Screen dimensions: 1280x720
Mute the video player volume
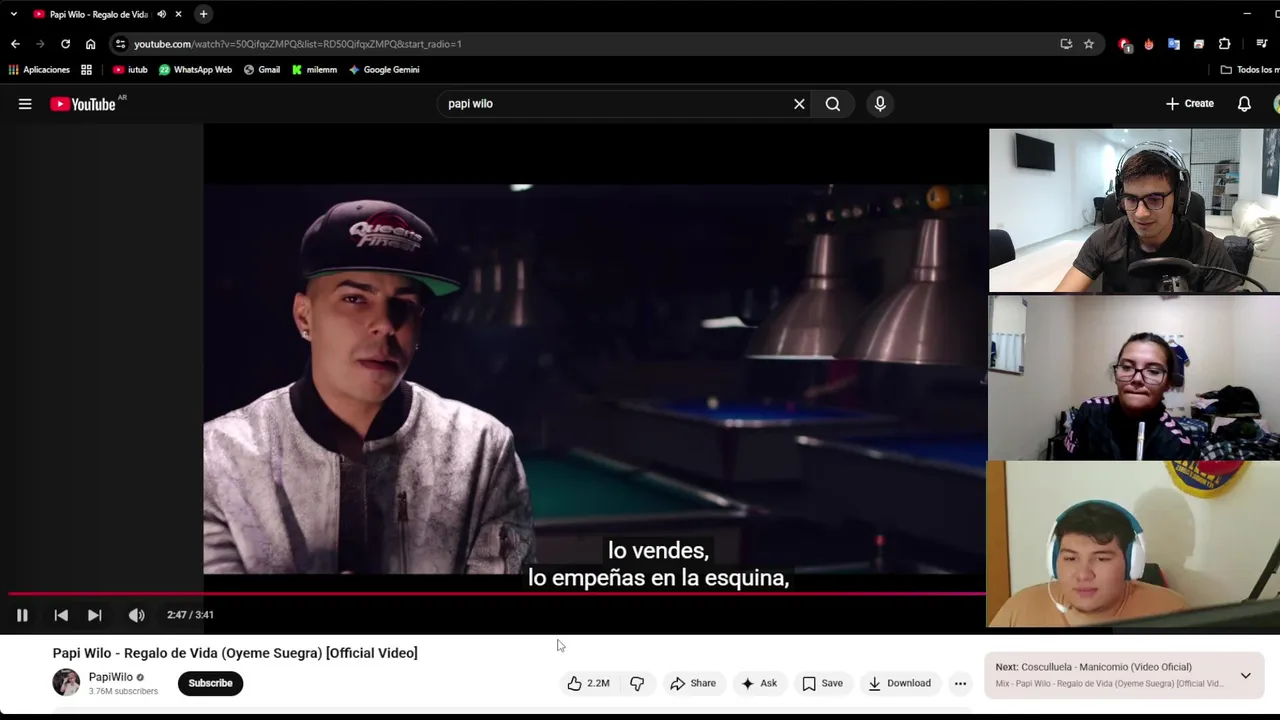point(136,615)
